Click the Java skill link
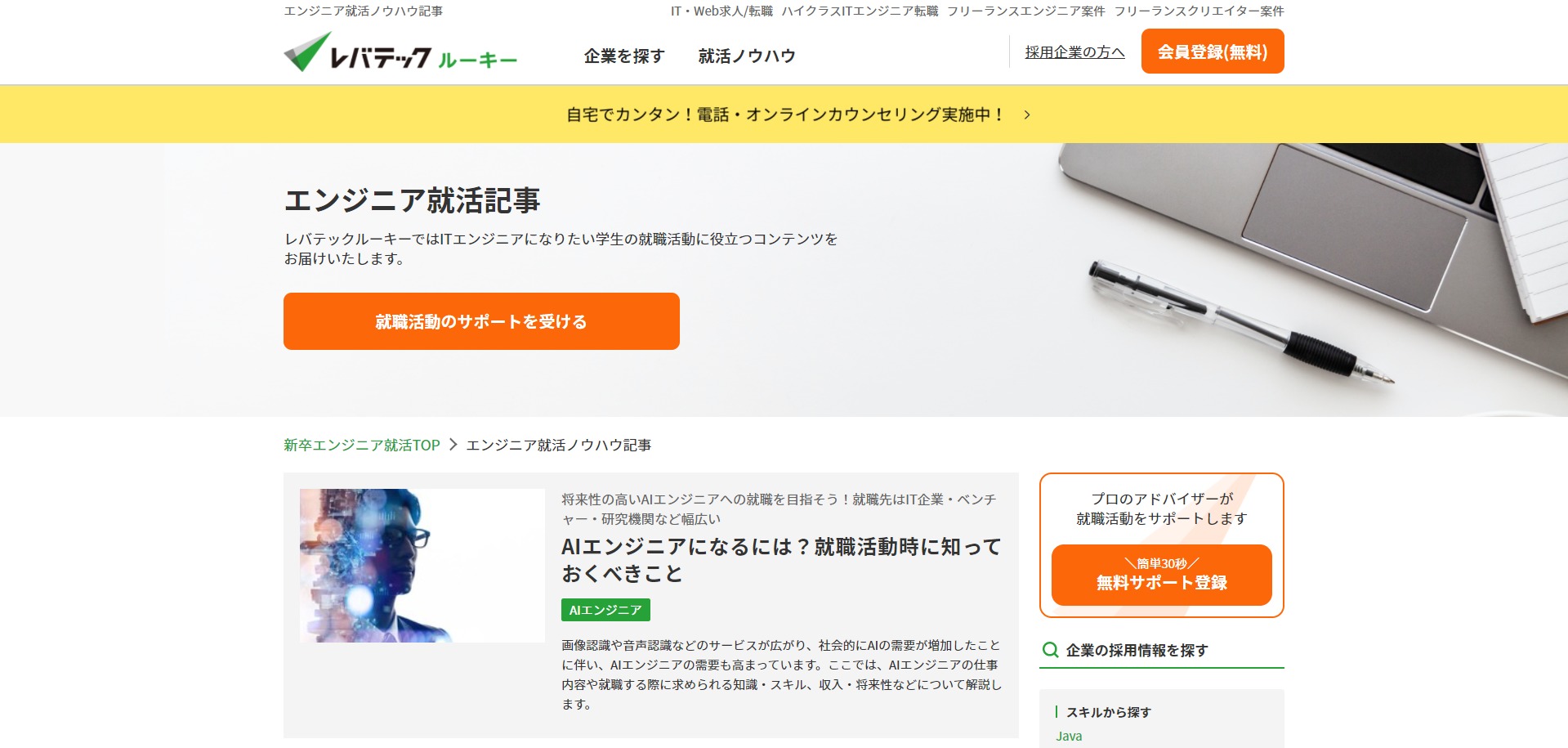The width and height of the screenshot is (1568, 748). click(x=1069, y=736)
